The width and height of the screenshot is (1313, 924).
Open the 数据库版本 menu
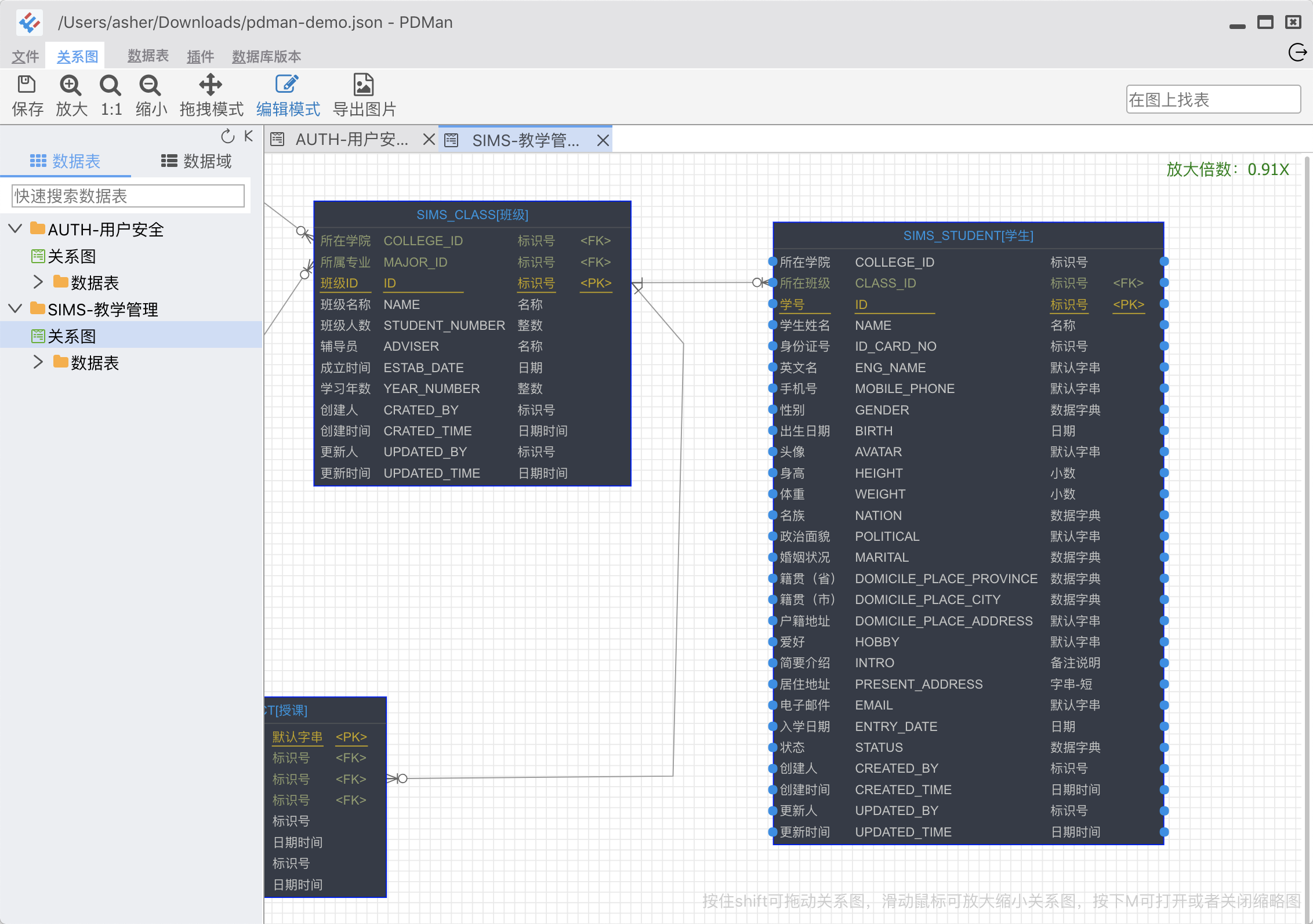[266, 56]
